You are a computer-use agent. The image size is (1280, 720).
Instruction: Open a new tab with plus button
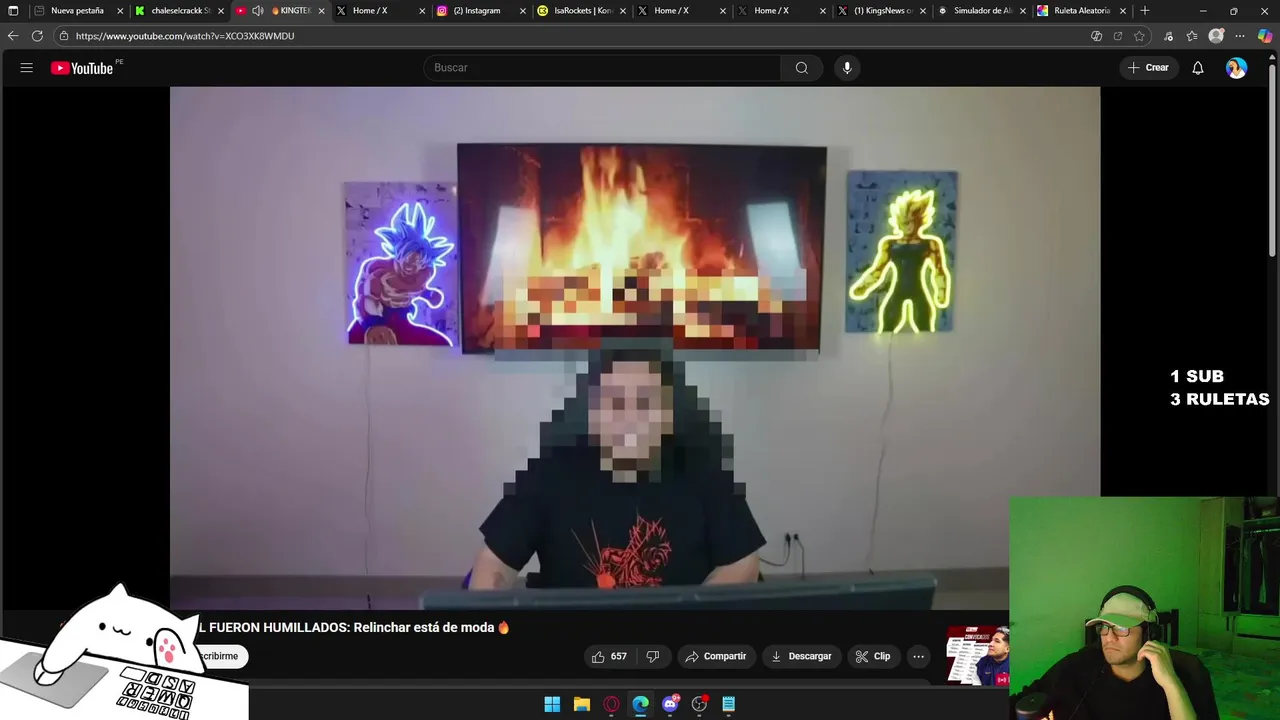pyautogui.click(x=1145, y=11)
